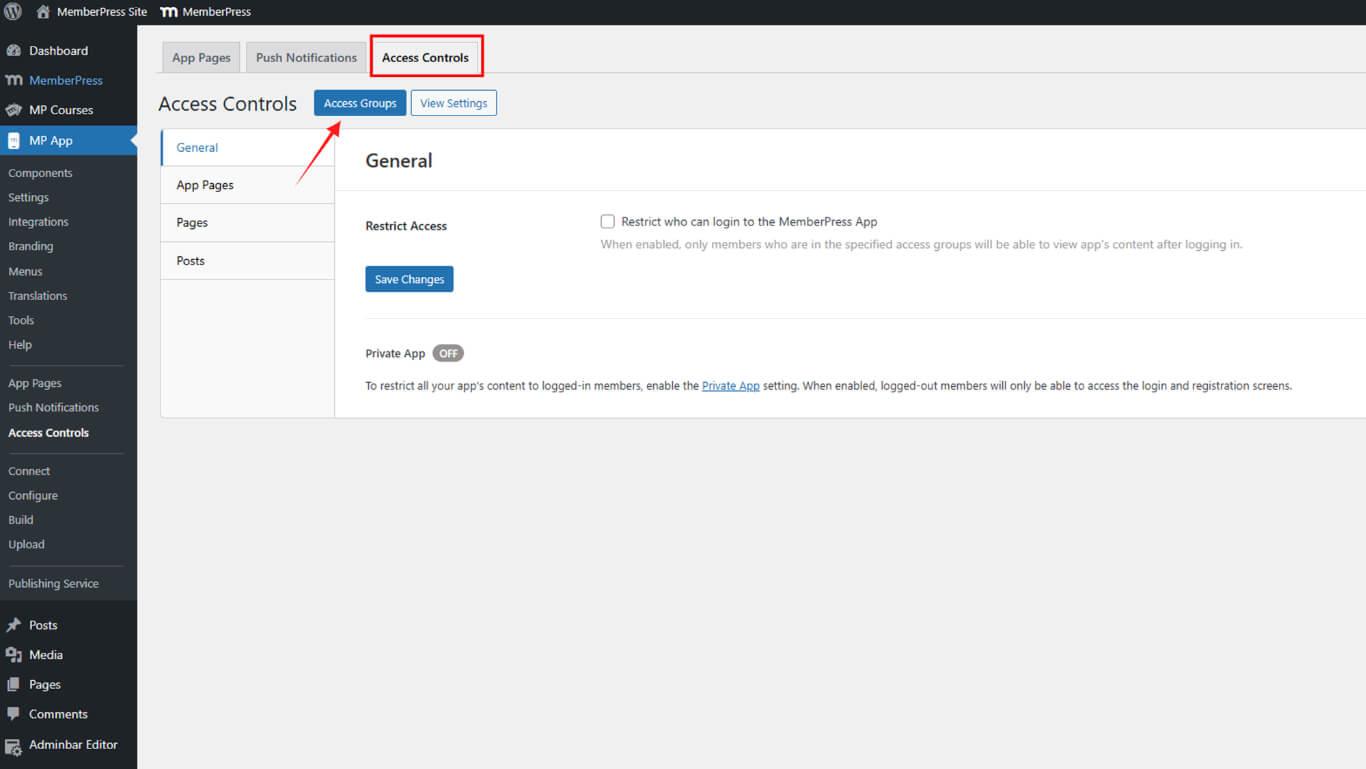Click the WordPress logo icon
This screenshot has width=1366, height=769.
13,12
